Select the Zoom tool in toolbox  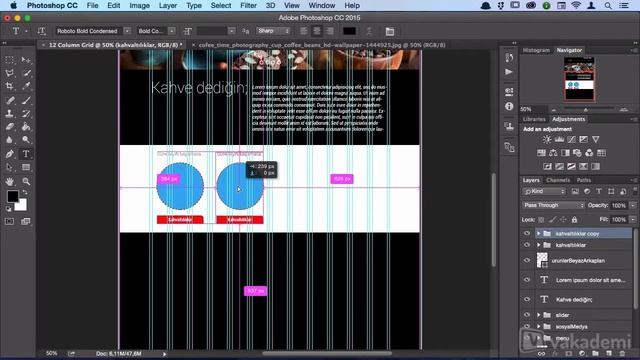click(26, 181)
